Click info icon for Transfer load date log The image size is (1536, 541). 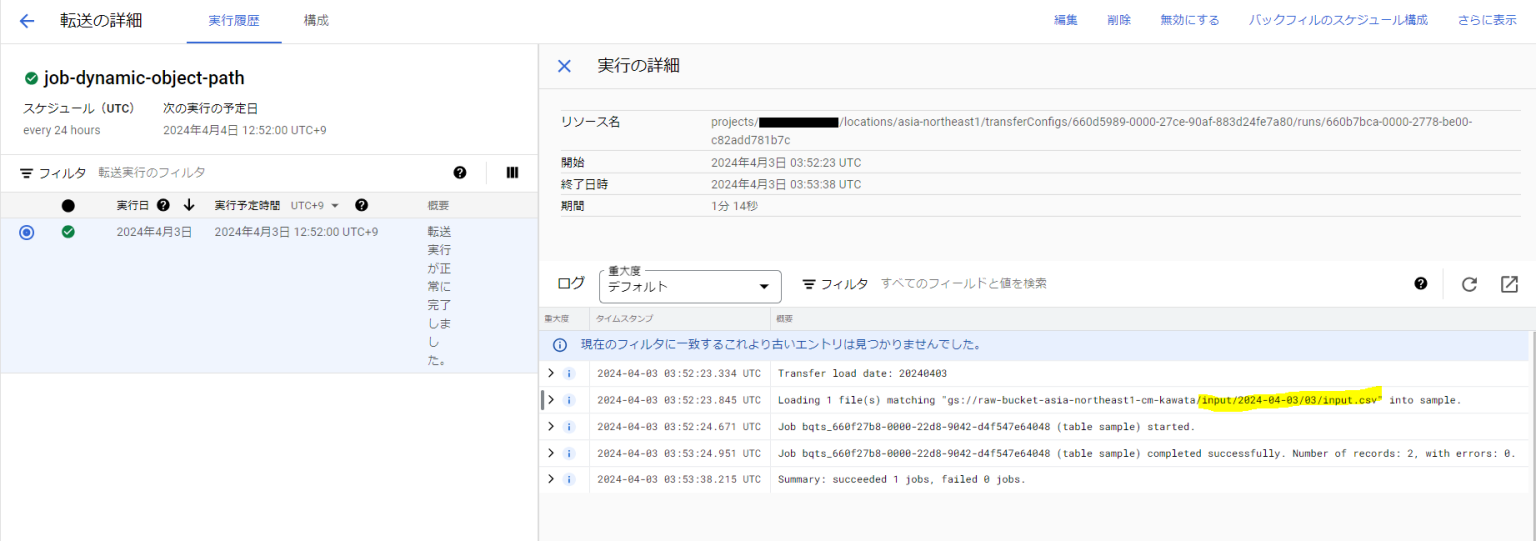click(569, 373)
